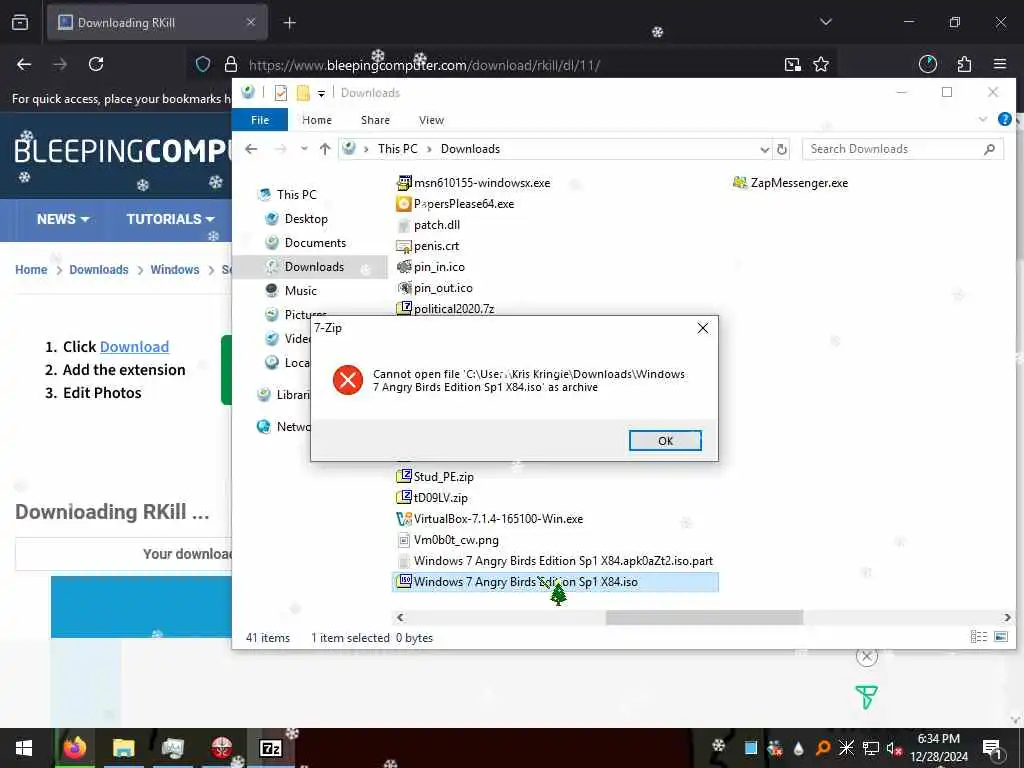Open Windows Start menu
The width and height of the screenshot is (1024, 768).
point(24,748)
